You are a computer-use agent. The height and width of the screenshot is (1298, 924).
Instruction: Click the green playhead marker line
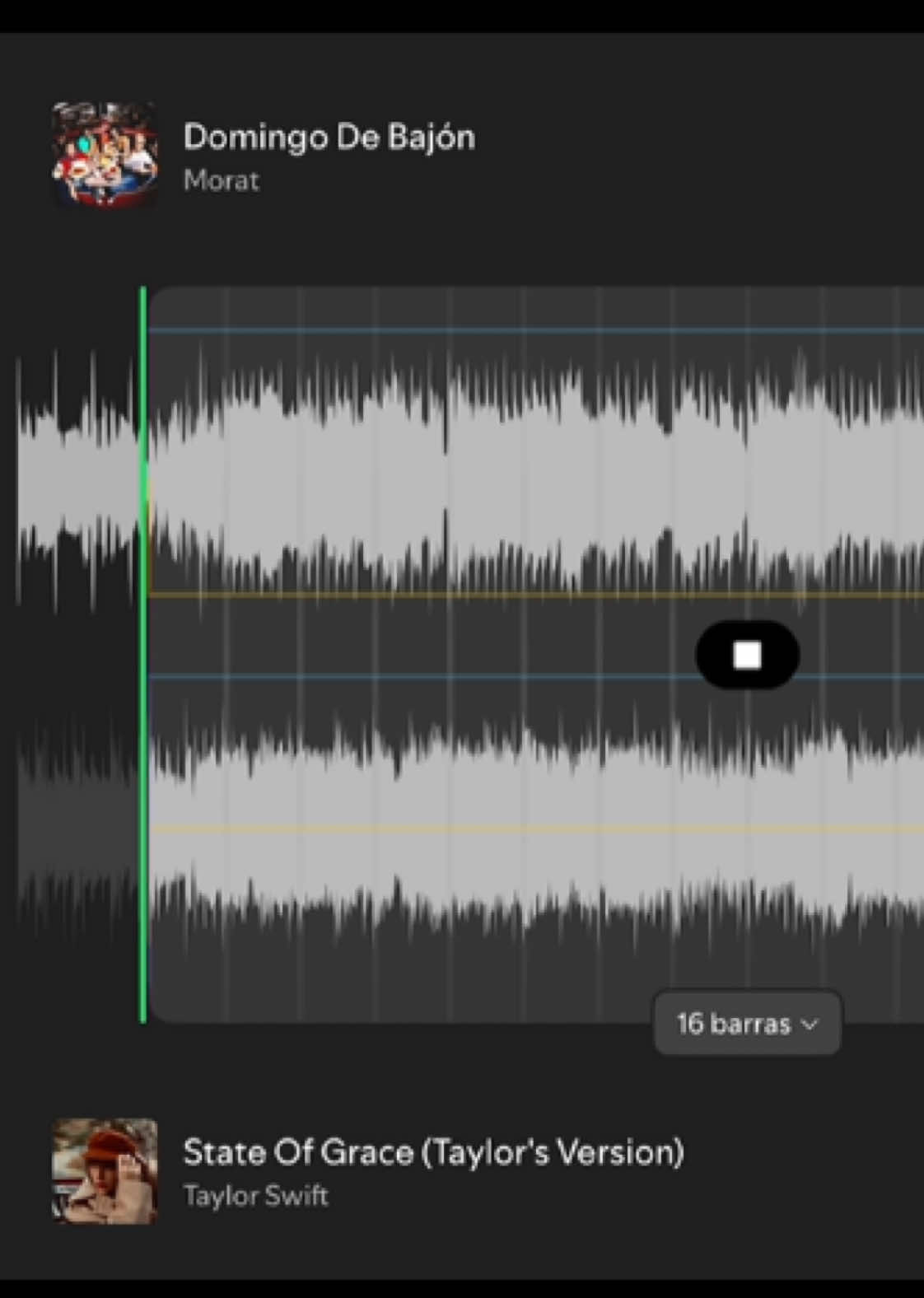click(x=143, y=655)
